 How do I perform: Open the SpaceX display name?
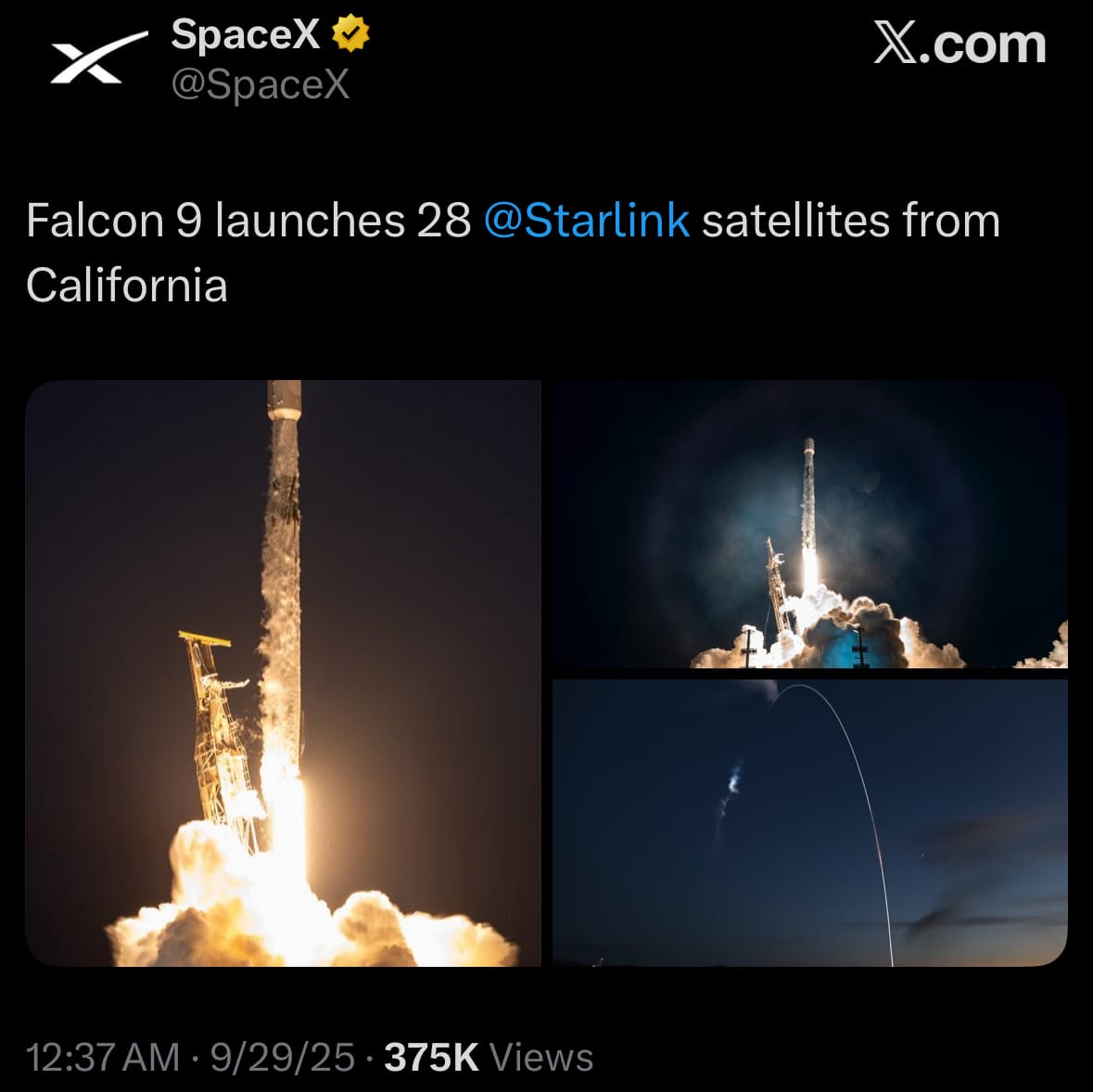point(245,35)
